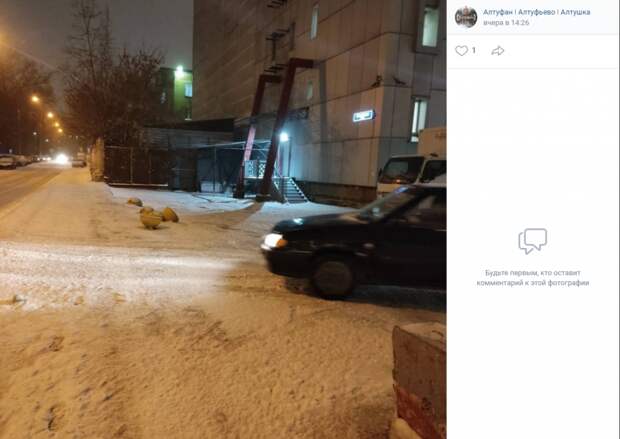Click the illuminated sign on the building
Viewport: 620px width, 439px height.
tap(363, 116)
